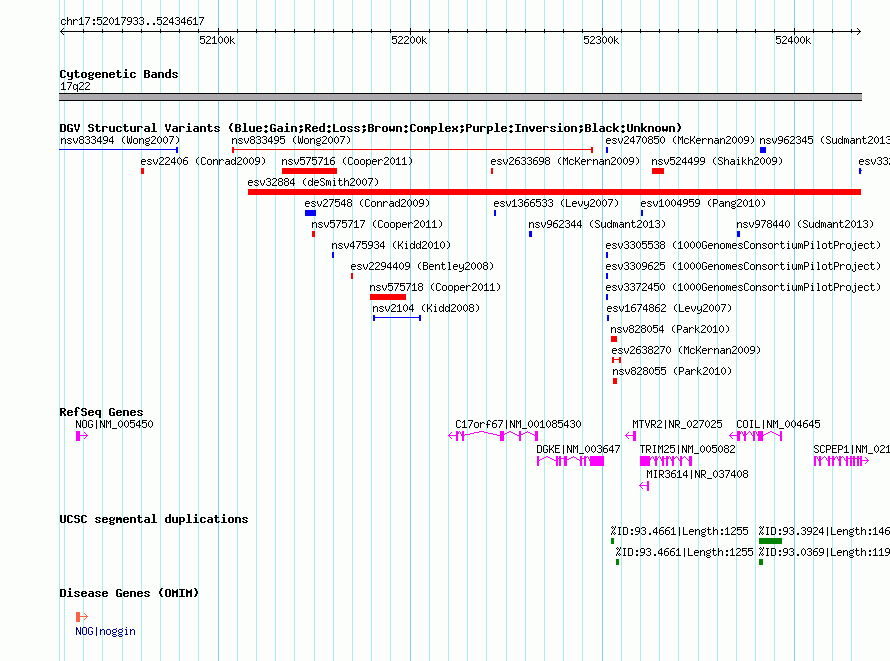Open the NOG|noggin OMIM link
The height and width of the screenshot is (661, 890).
tap(106, 631)
